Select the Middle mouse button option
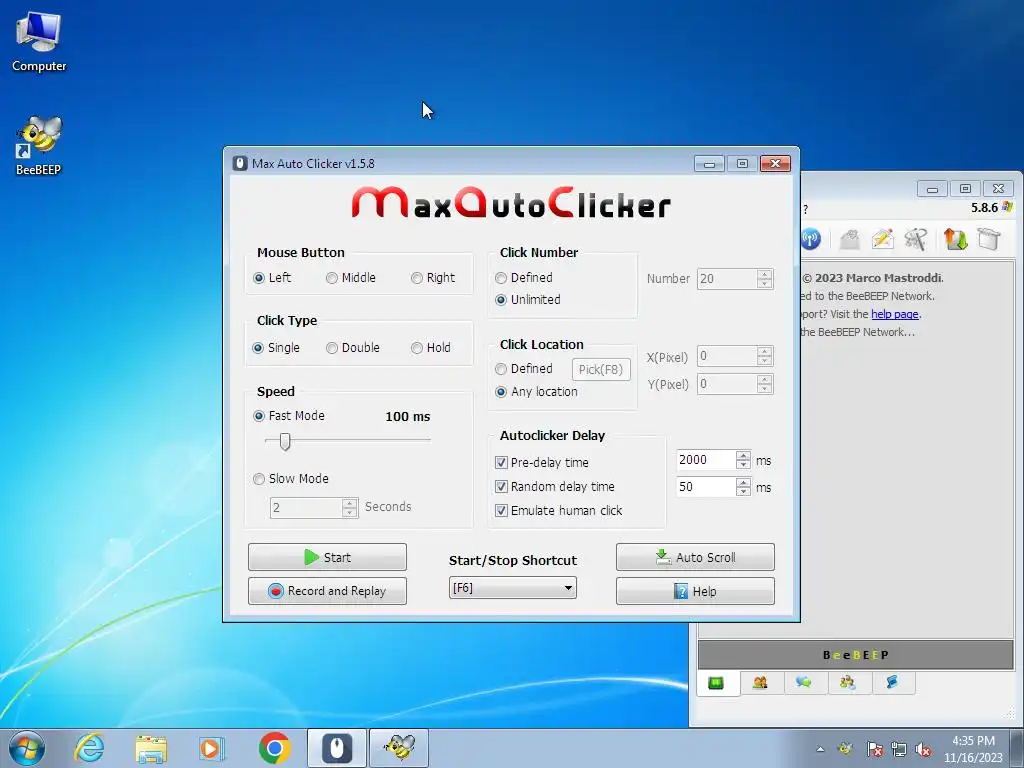The width and height of the screenshot is (1024, 768). tap(351, 278)
